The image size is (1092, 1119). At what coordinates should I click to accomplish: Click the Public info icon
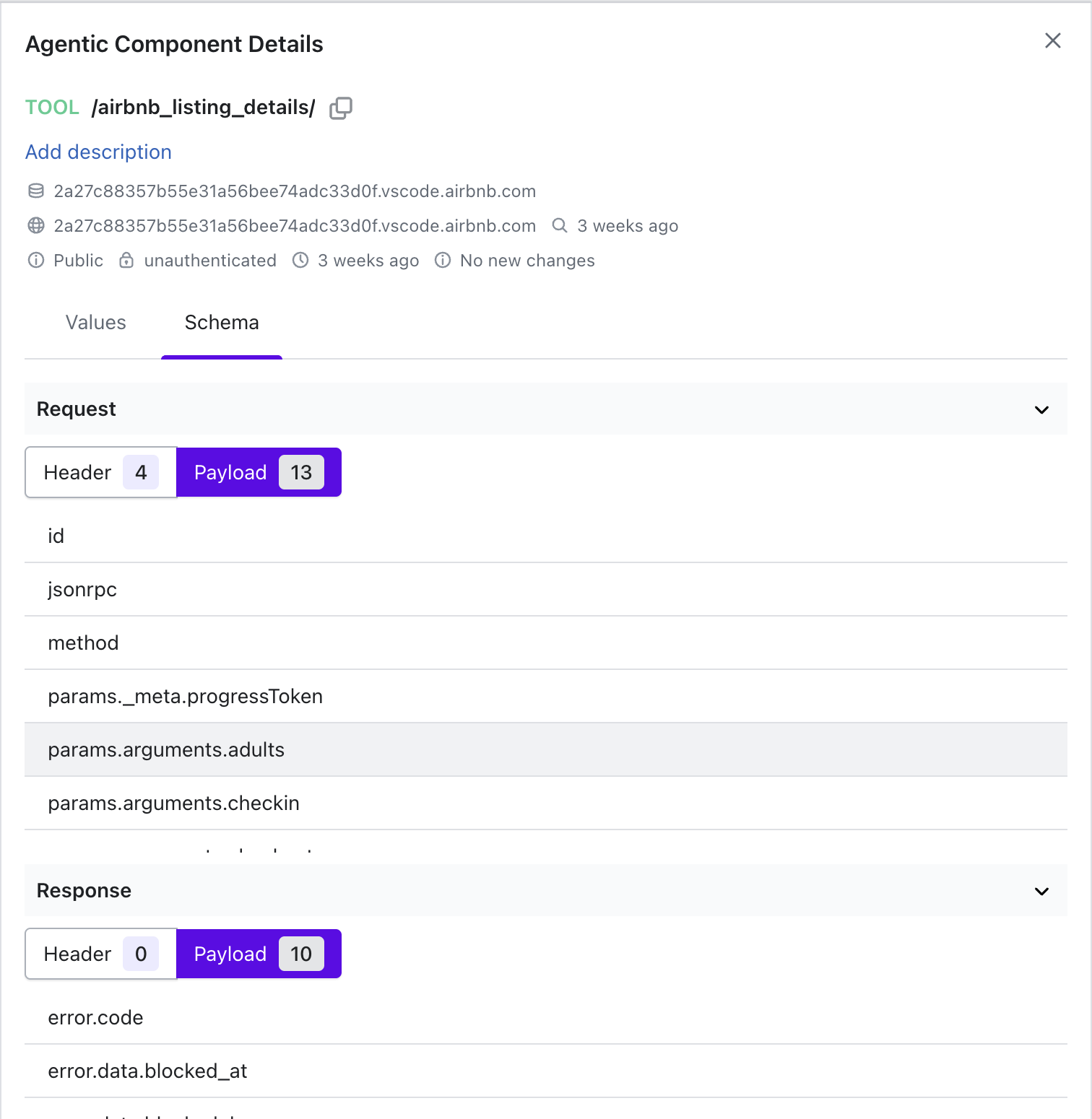[36, 261]
